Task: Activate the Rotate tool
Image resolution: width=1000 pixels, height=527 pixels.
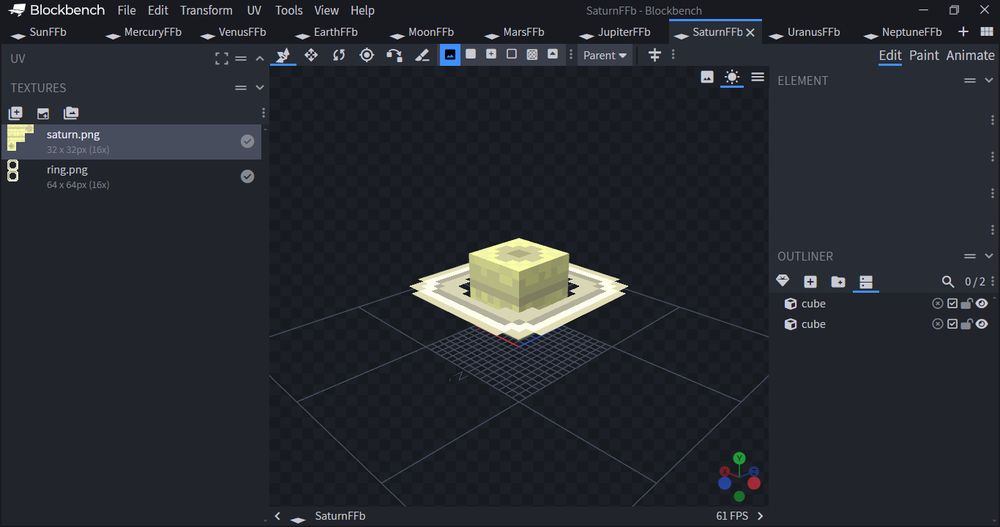Action: (339, 55)
